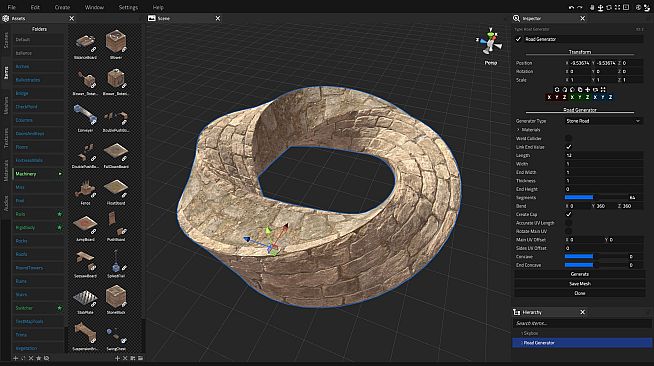Click the green Y axis button
Viewport: 654px width, 366px height.
(580, 97)
